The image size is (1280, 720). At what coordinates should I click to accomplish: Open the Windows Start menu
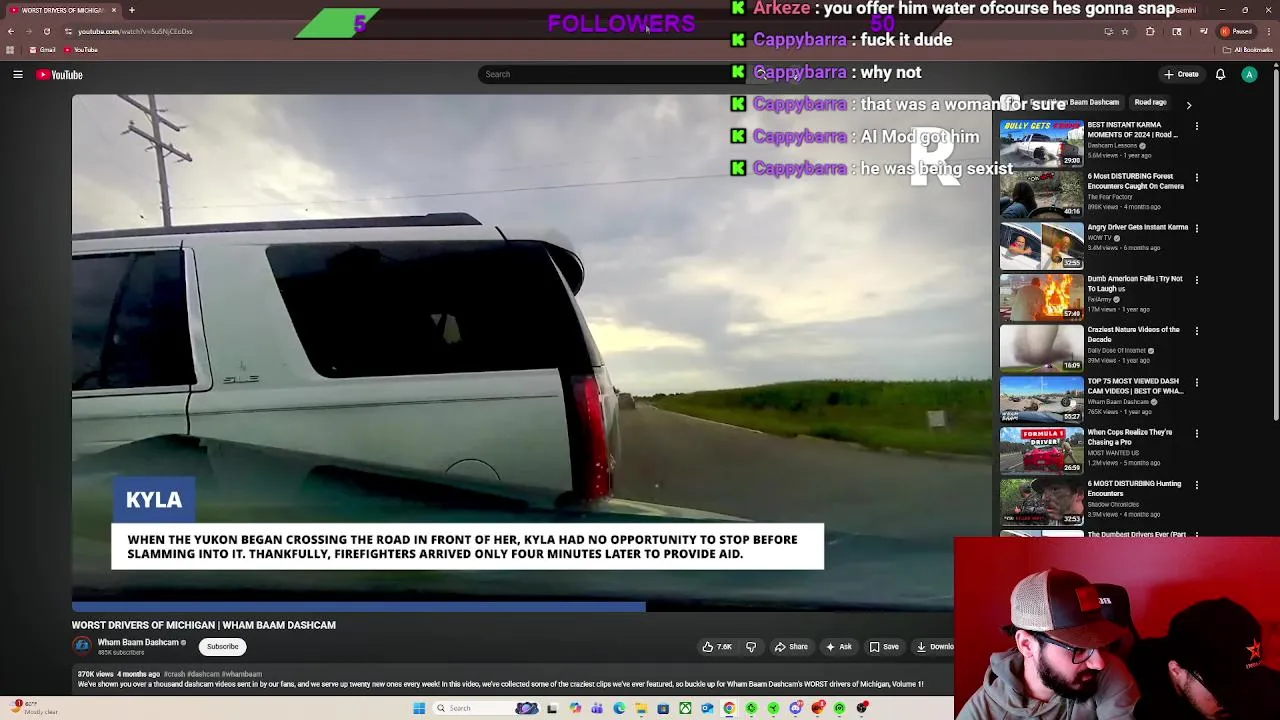coord(419,708)
